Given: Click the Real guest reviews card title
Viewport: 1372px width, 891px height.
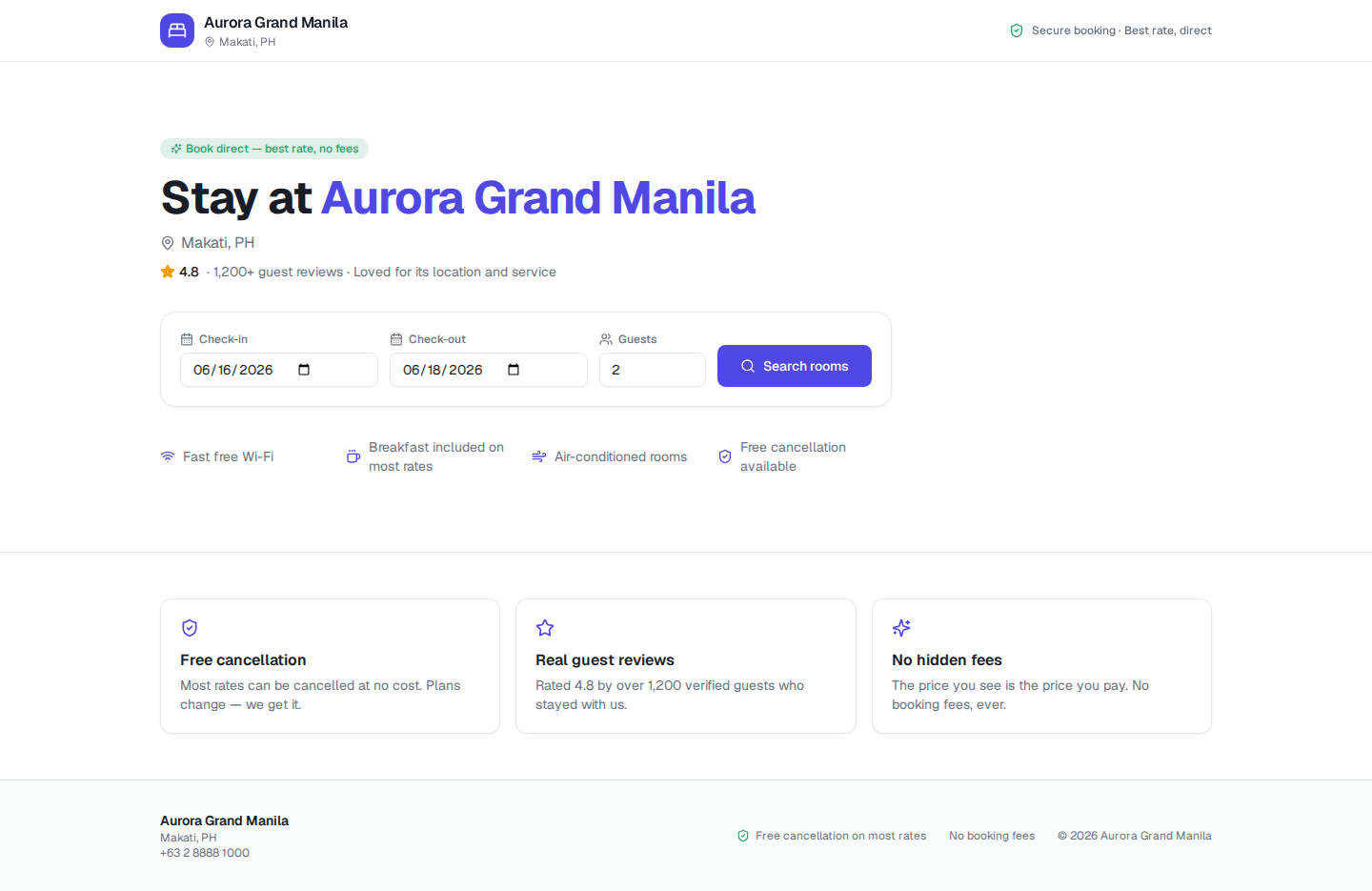Looking at the screenshot, I should pyautogui.click(x=605, y=659).
